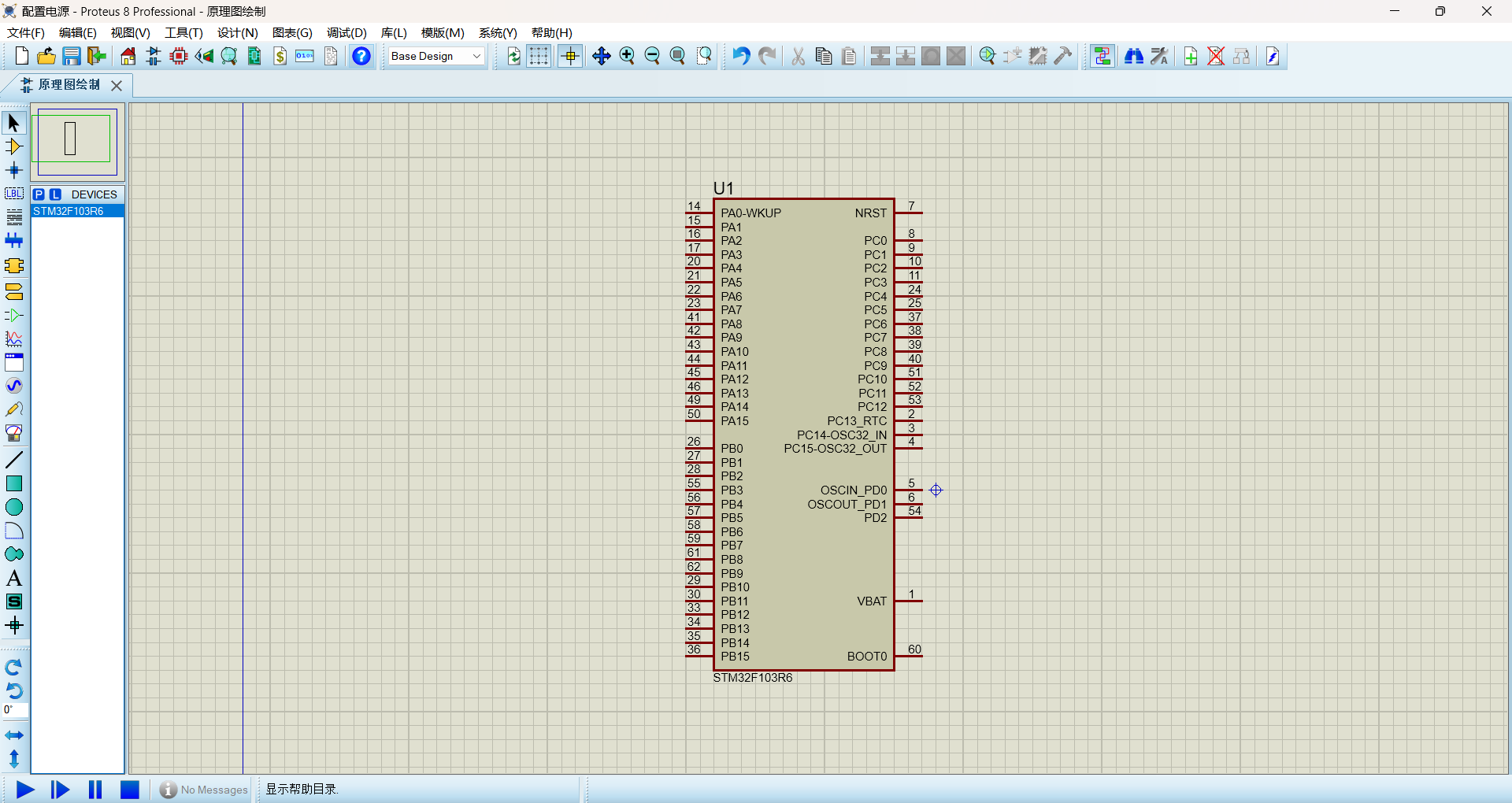Select the 2D Text tool

(x=14, y=578)
